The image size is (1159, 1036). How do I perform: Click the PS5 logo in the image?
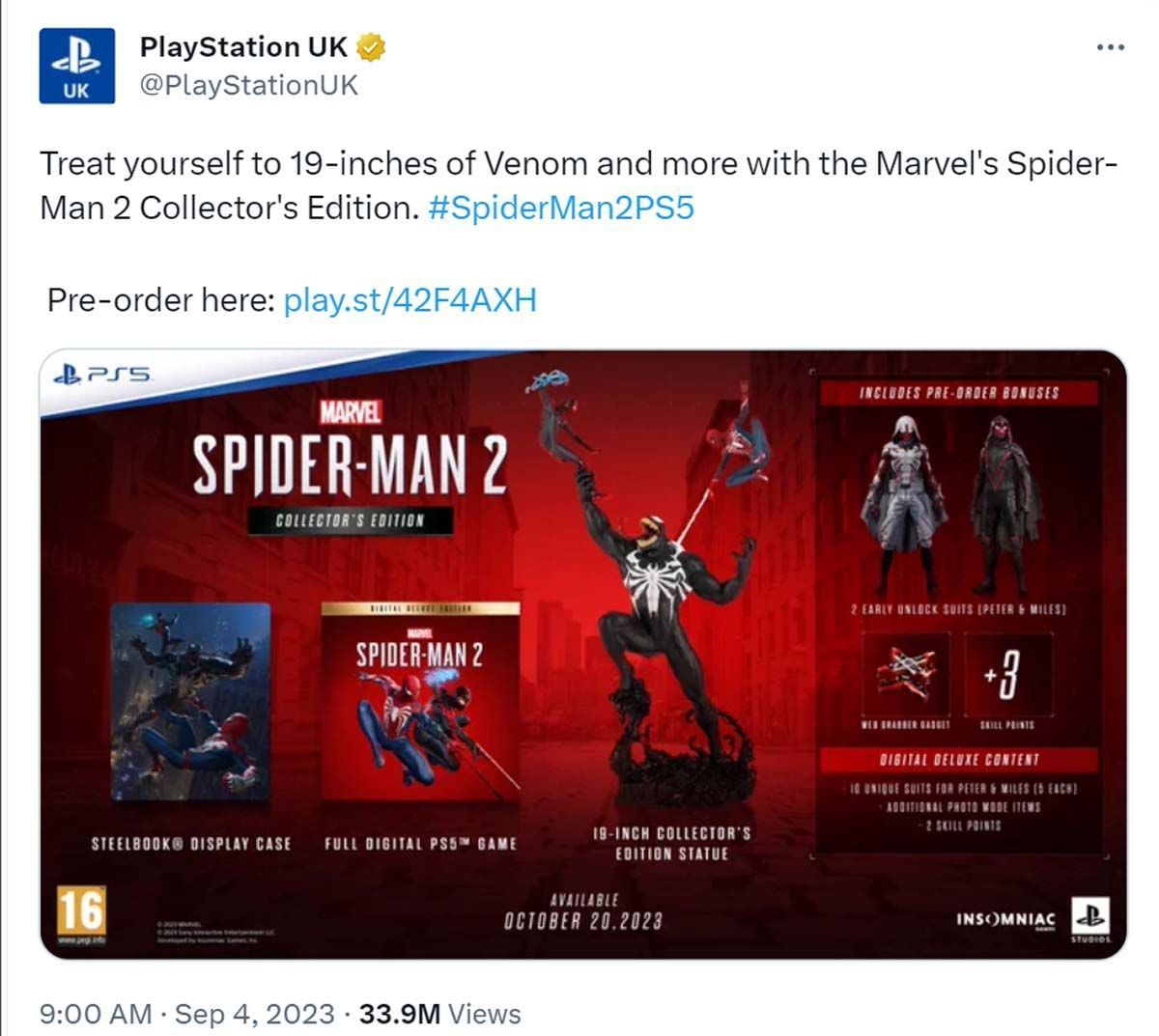pyautogui.click(x=104, y=373)
